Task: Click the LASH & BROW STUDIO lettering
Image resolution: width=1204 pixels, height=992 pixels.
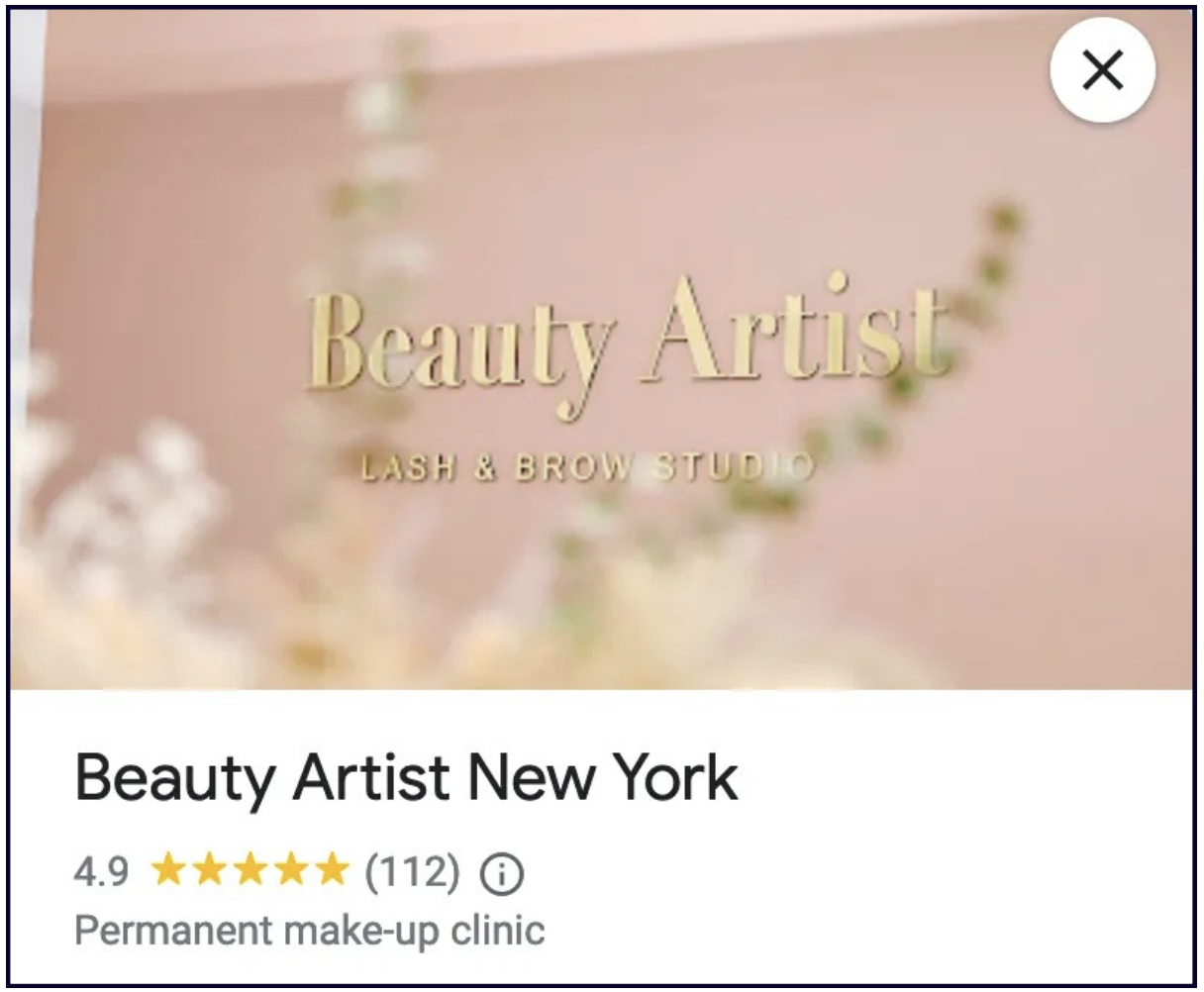Action: tap(587, 466)
